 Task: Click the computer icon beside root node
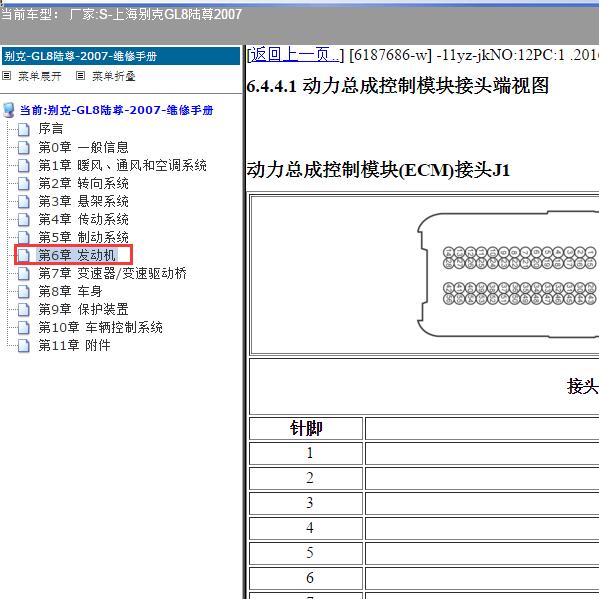point(9,110)
